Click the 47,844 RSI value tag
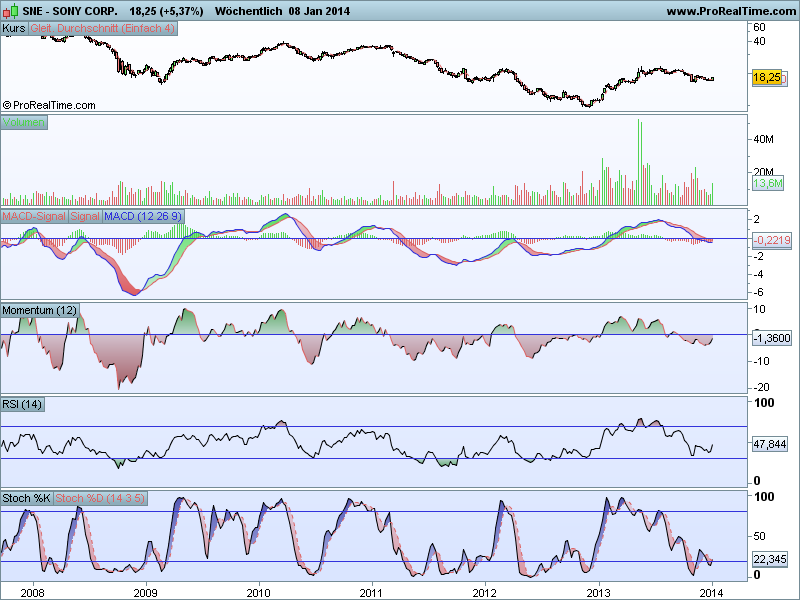800x600 pixels. [770, 444]
